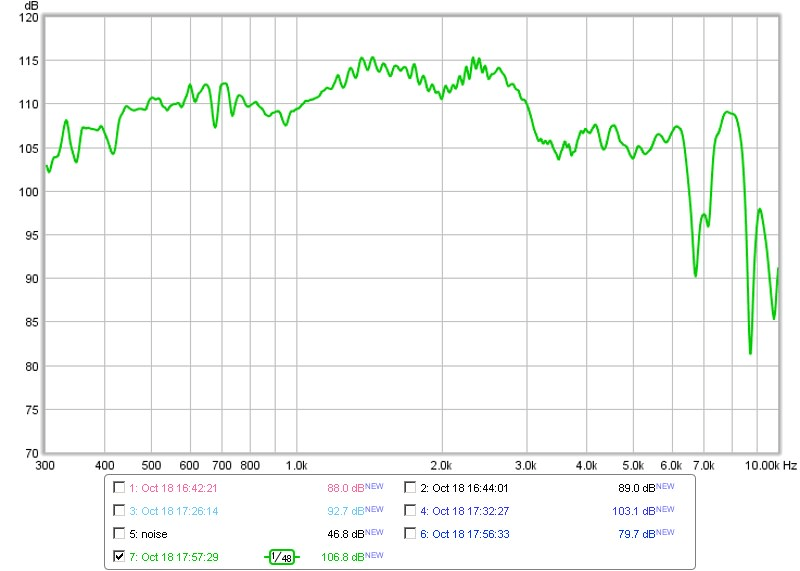Click the 2.0k frequency axis label
This screenshot has height=571, width=800.
[441, 465]
